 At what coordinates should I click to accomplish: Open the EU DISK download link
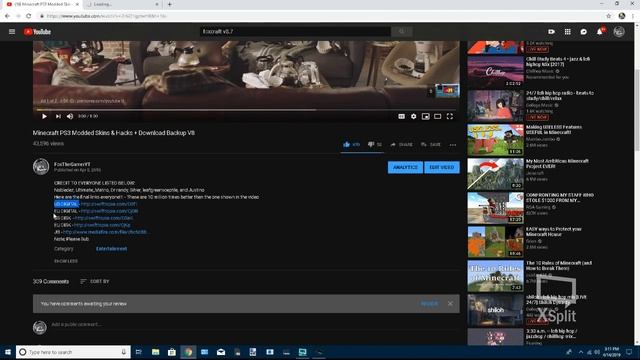point(102,225)
